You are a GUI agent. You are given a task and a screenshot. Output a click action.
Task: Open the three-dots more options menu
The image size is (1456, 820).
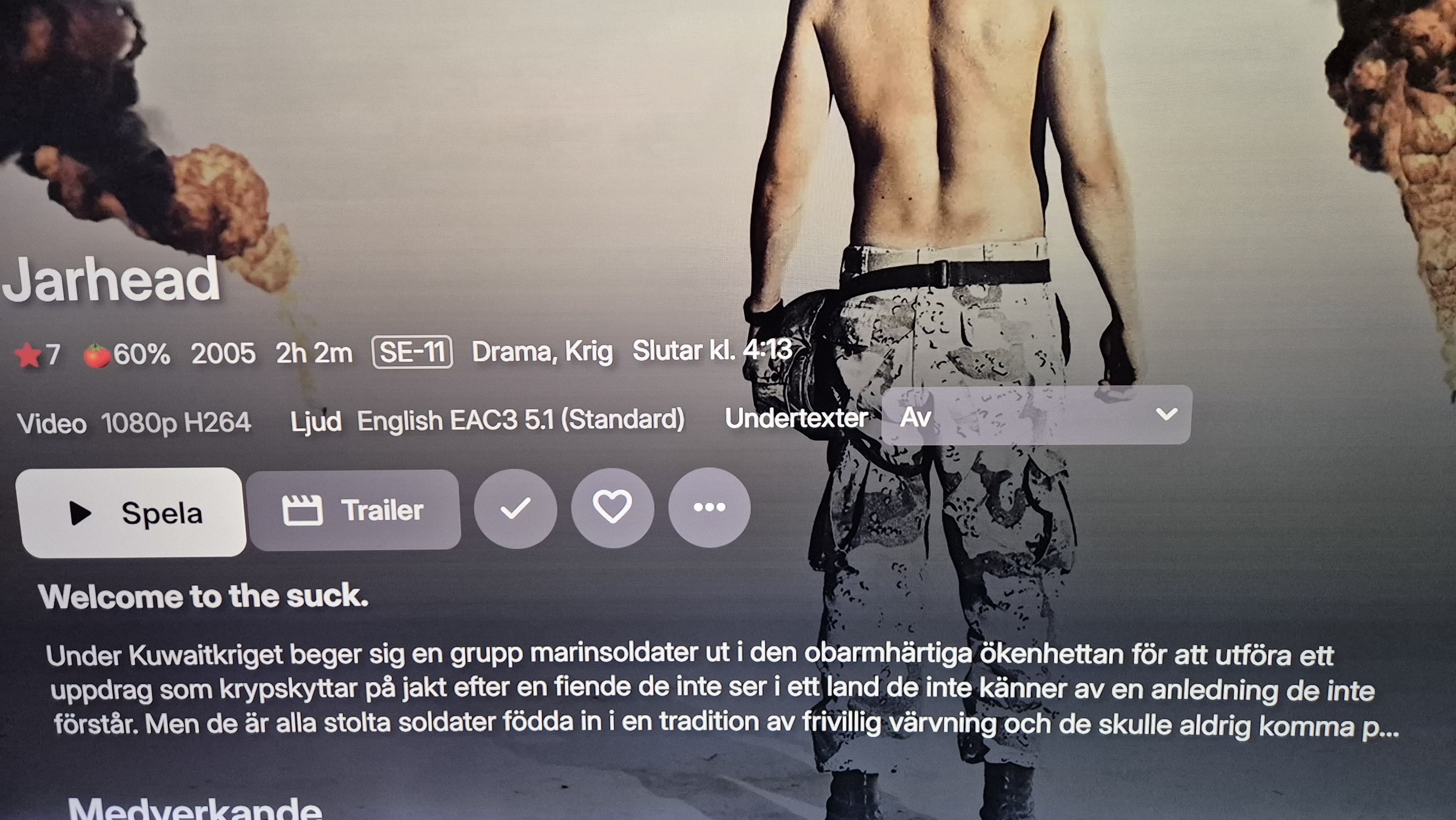[709, 507]
